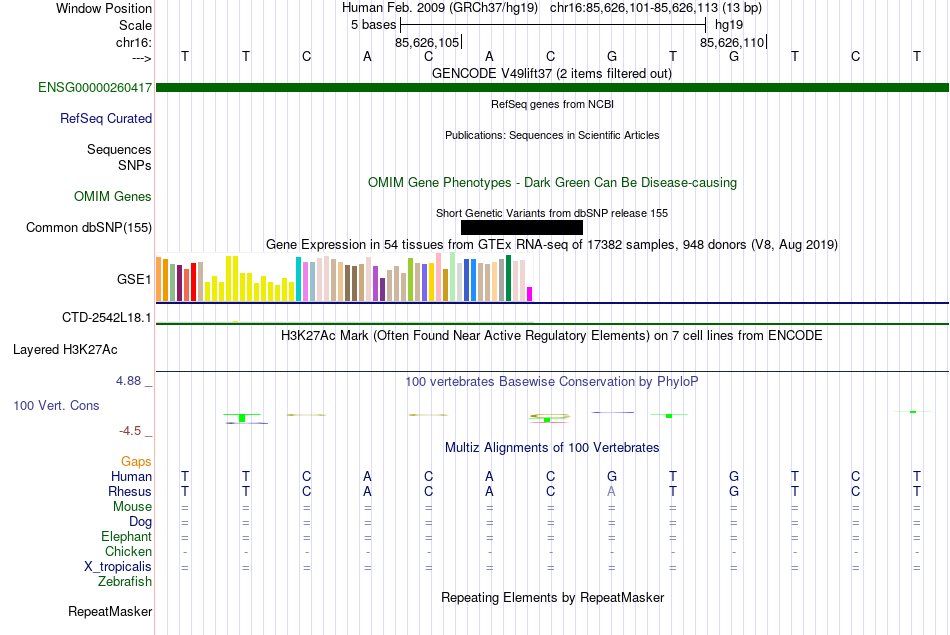Image resolution: width=950 pixels, height=635 pixels.
Task: Click the magenta bar in GSE1 chart
Action: [530, 294]
